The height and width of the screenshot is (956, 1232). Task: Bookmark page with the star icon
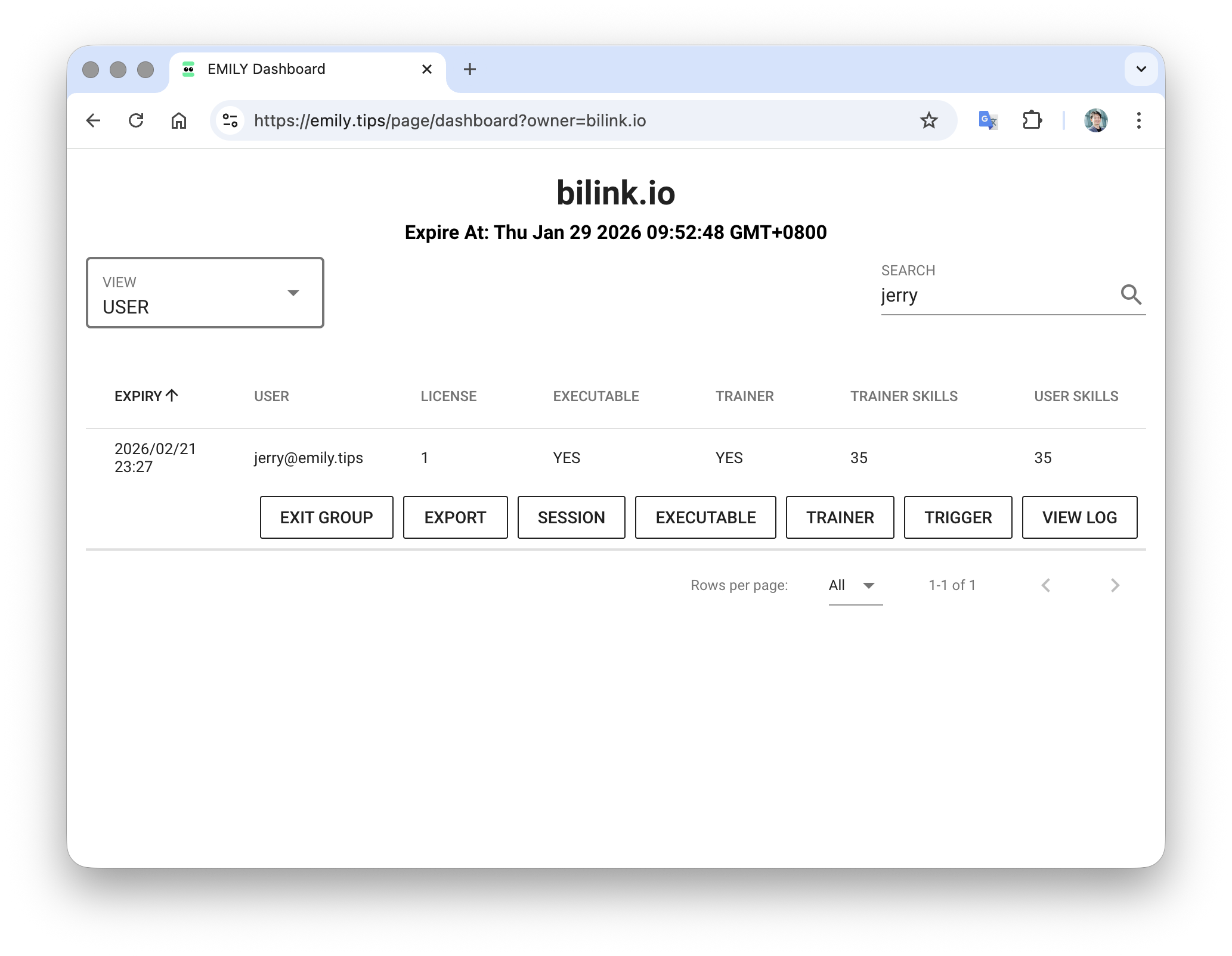click(x=928, y=121)
